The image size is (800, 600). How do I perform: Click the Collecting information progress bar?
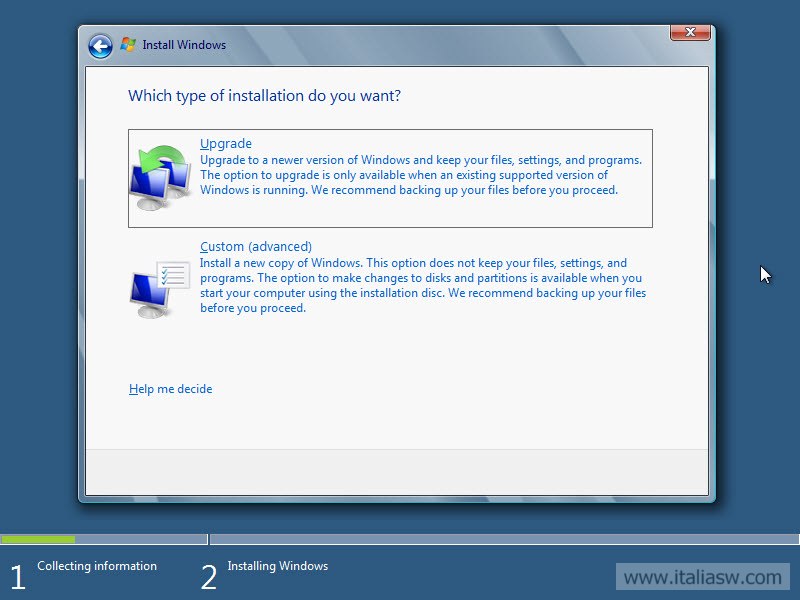(x=104, y=539)
